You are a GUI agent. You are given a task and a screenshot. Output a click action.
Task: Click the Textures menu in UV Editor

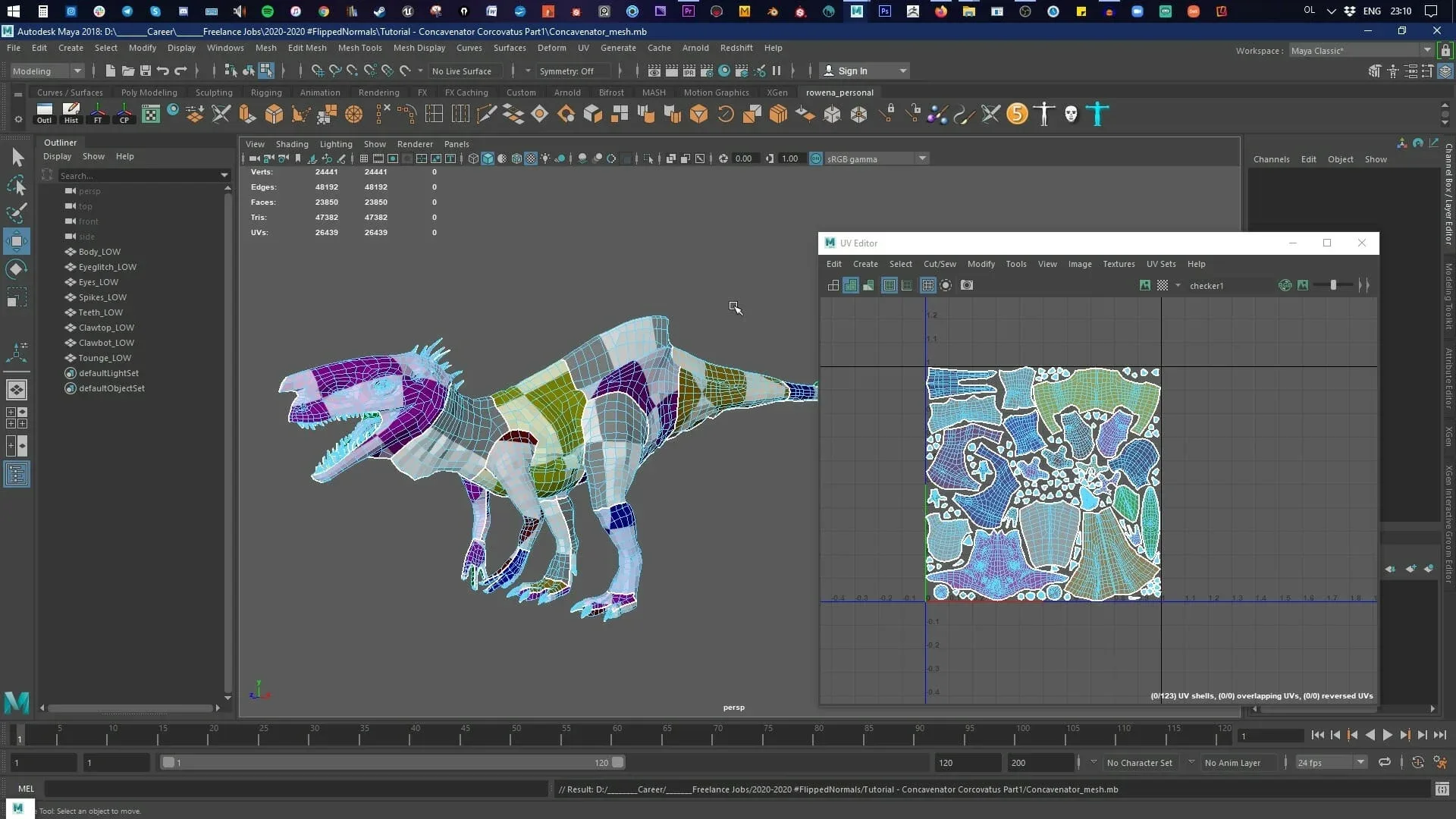click(1118, 263)
